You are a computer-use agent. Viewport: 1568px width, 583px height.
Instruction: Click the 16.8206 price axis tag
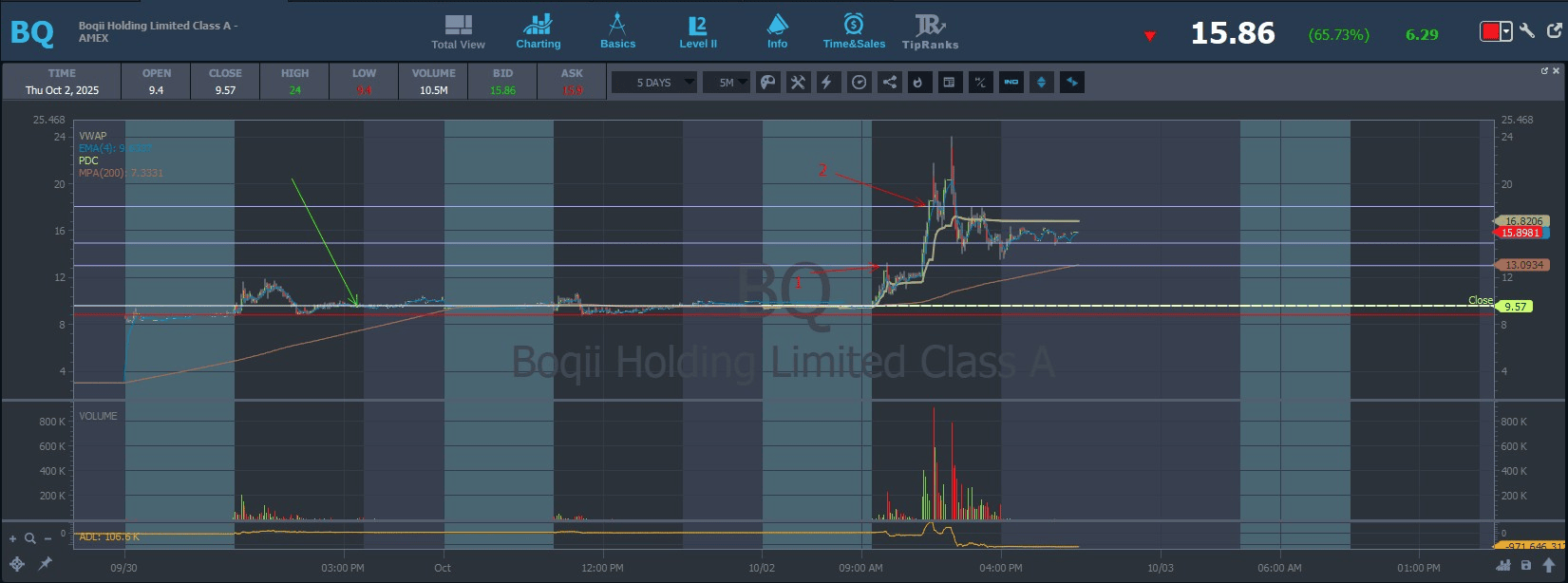(1523, 220)
